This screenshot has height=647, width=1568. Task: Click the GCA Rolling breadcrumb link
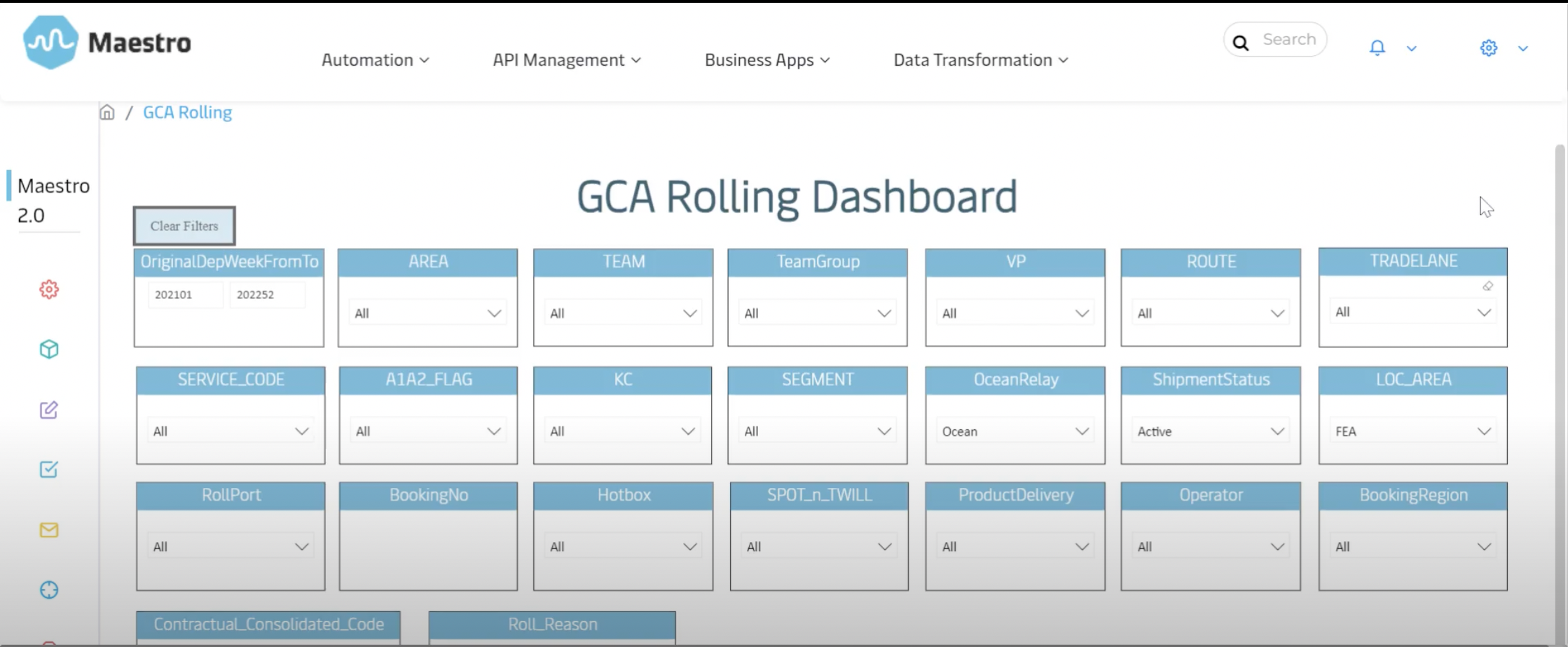pyautogui.click(x=187, y=112)
